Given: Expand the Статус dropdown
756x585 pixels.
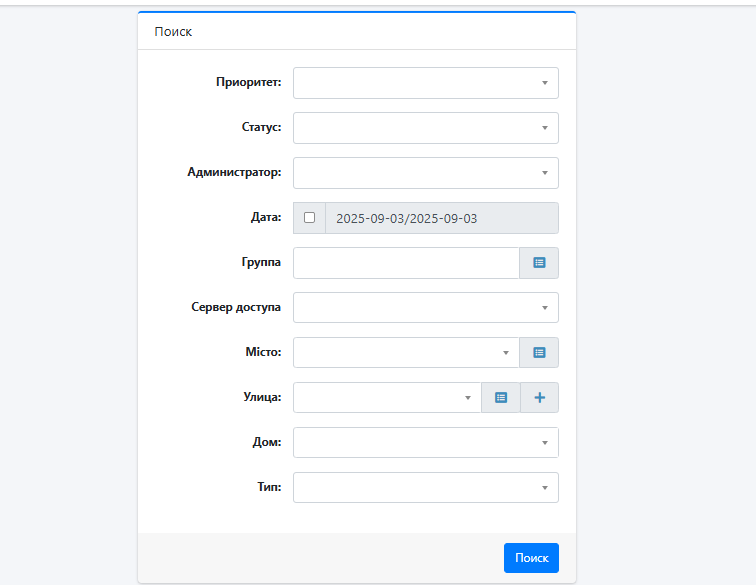Looking at the screenshot, I should point(426,128).
